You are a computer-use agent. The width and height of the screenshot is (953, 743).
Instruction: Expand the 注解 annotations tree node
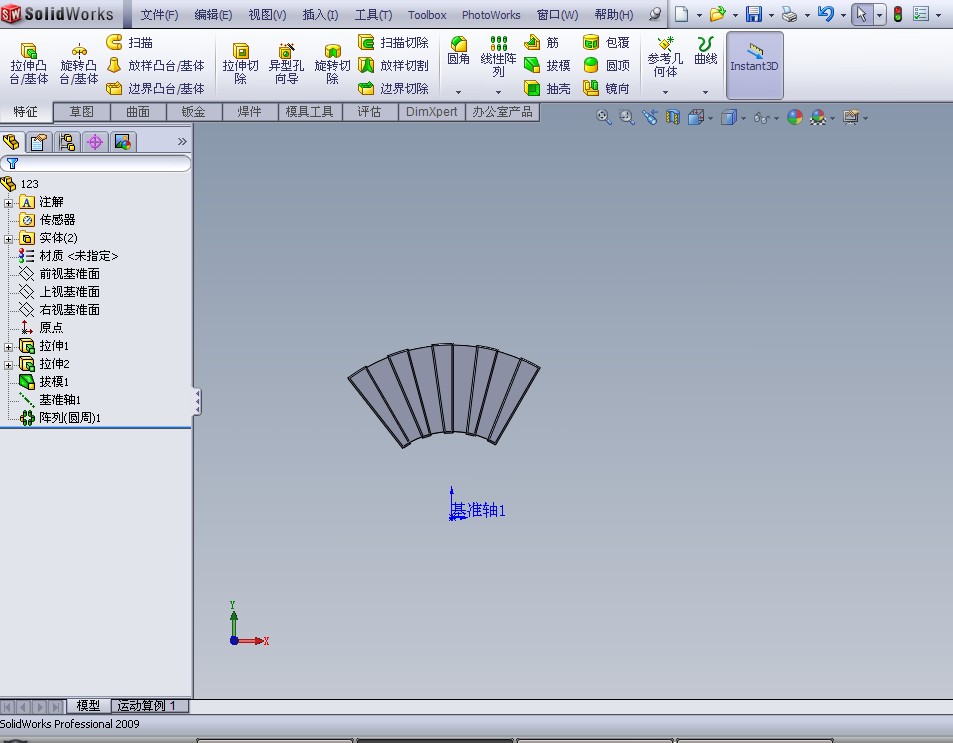pyautogui.click(x=8, y=202)
